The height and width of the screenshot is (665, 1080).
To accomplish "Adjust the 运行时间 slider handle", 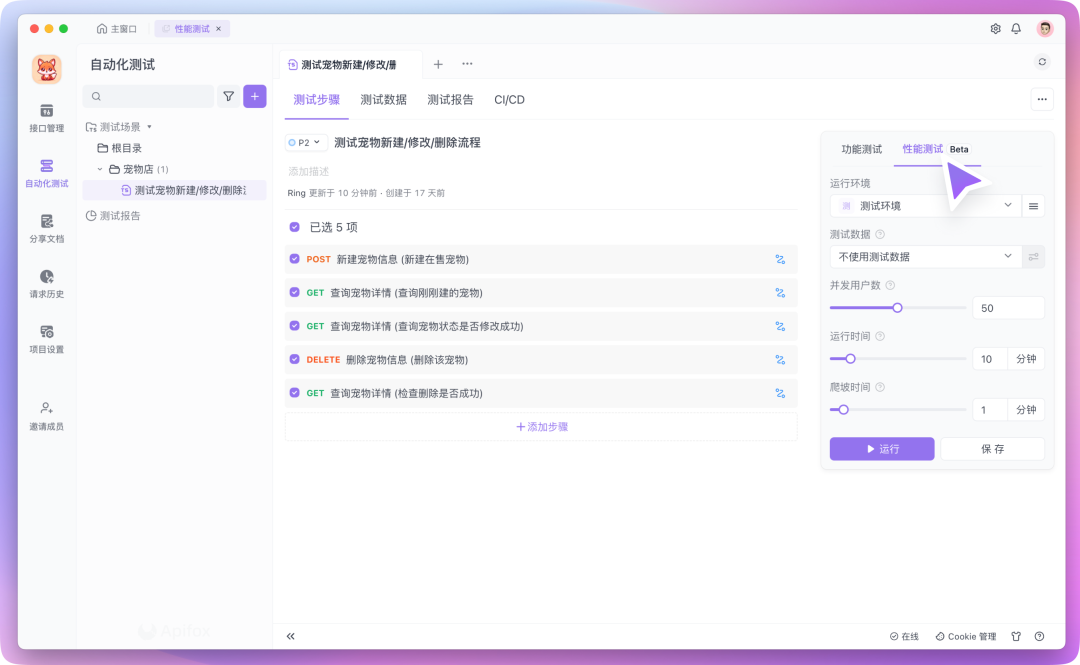I will 851,359.
